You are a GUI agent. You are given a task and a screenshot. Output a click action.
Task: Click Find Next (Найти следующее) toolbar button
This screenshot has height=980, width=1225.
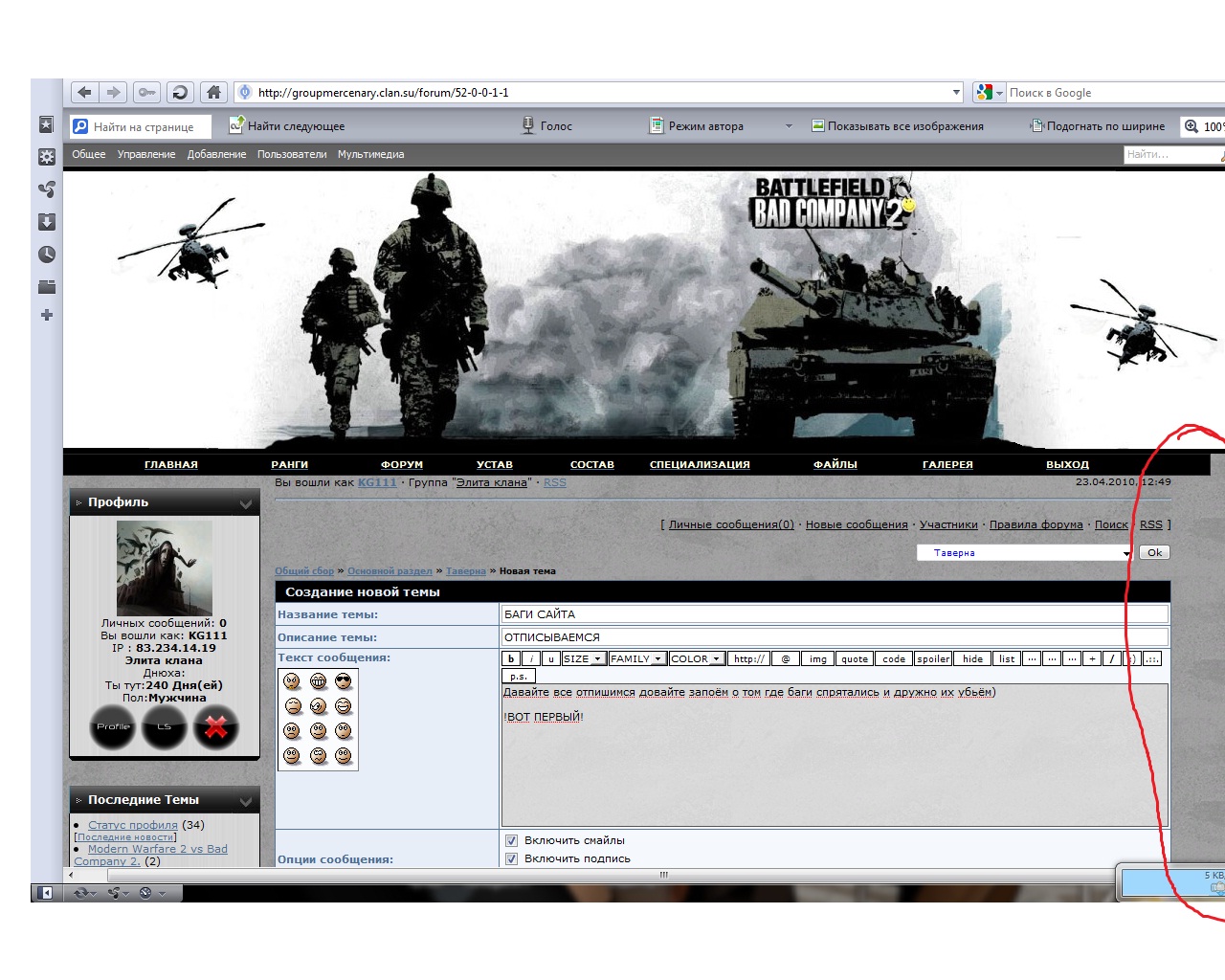coord(286,125)
